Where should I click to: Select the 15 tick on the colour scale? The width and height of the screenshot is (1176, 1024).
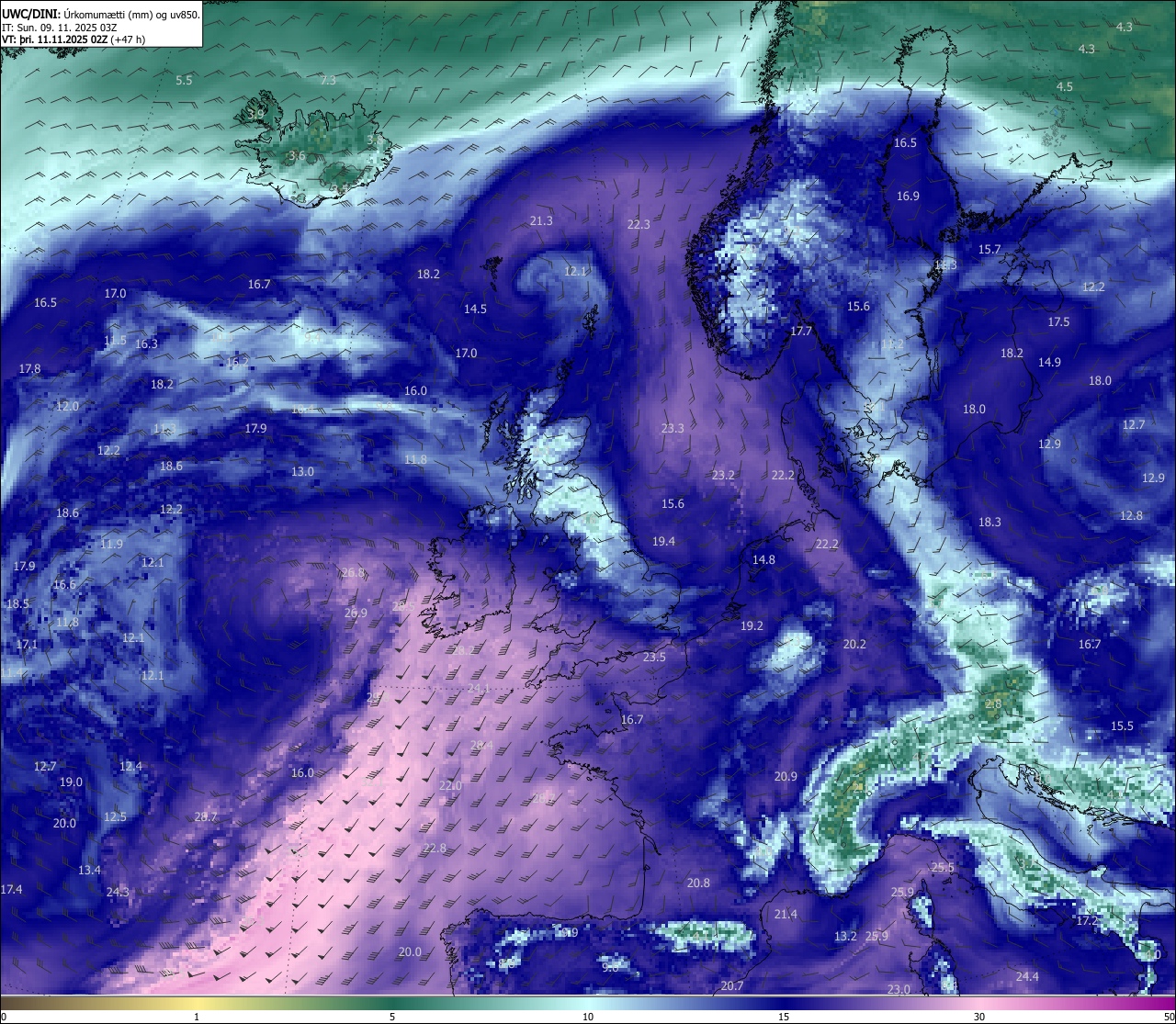tap(784, 1017)
